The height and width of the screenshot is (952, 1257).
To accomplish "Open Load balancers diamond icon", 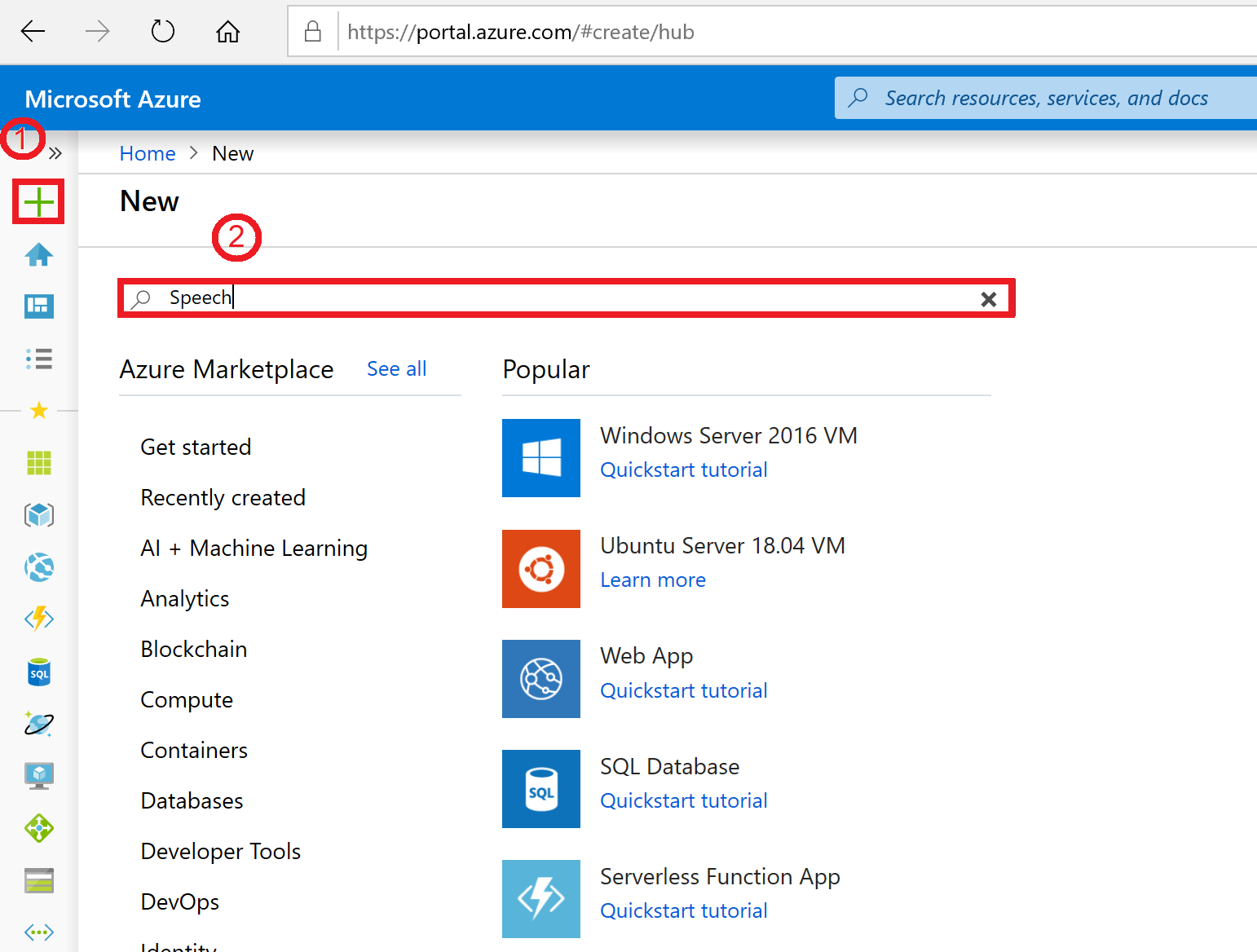I will pyautogui.click(x=38, y=828).
